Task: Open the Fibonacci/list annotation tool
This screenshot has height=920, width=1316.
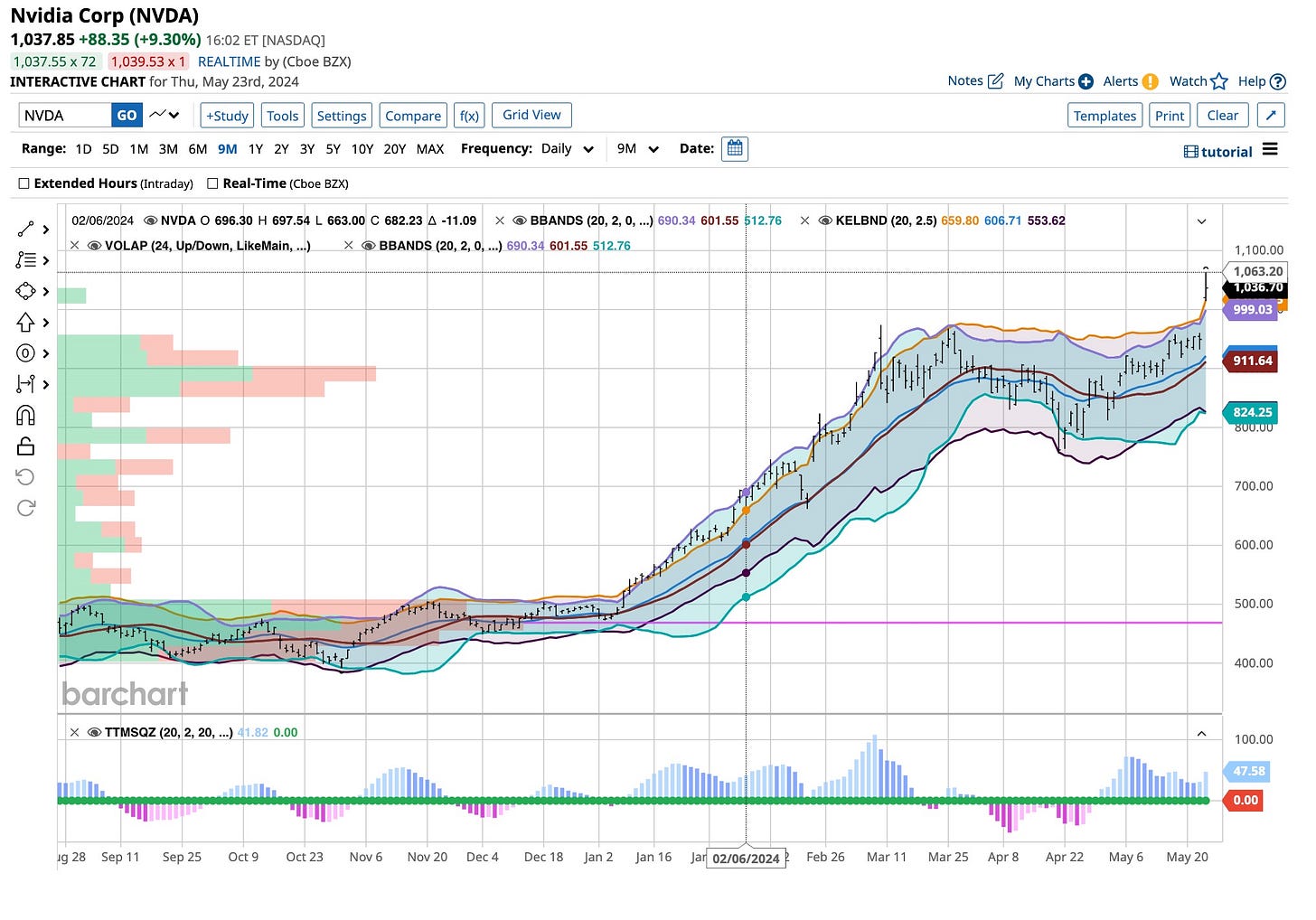Action: click(25, 260)
